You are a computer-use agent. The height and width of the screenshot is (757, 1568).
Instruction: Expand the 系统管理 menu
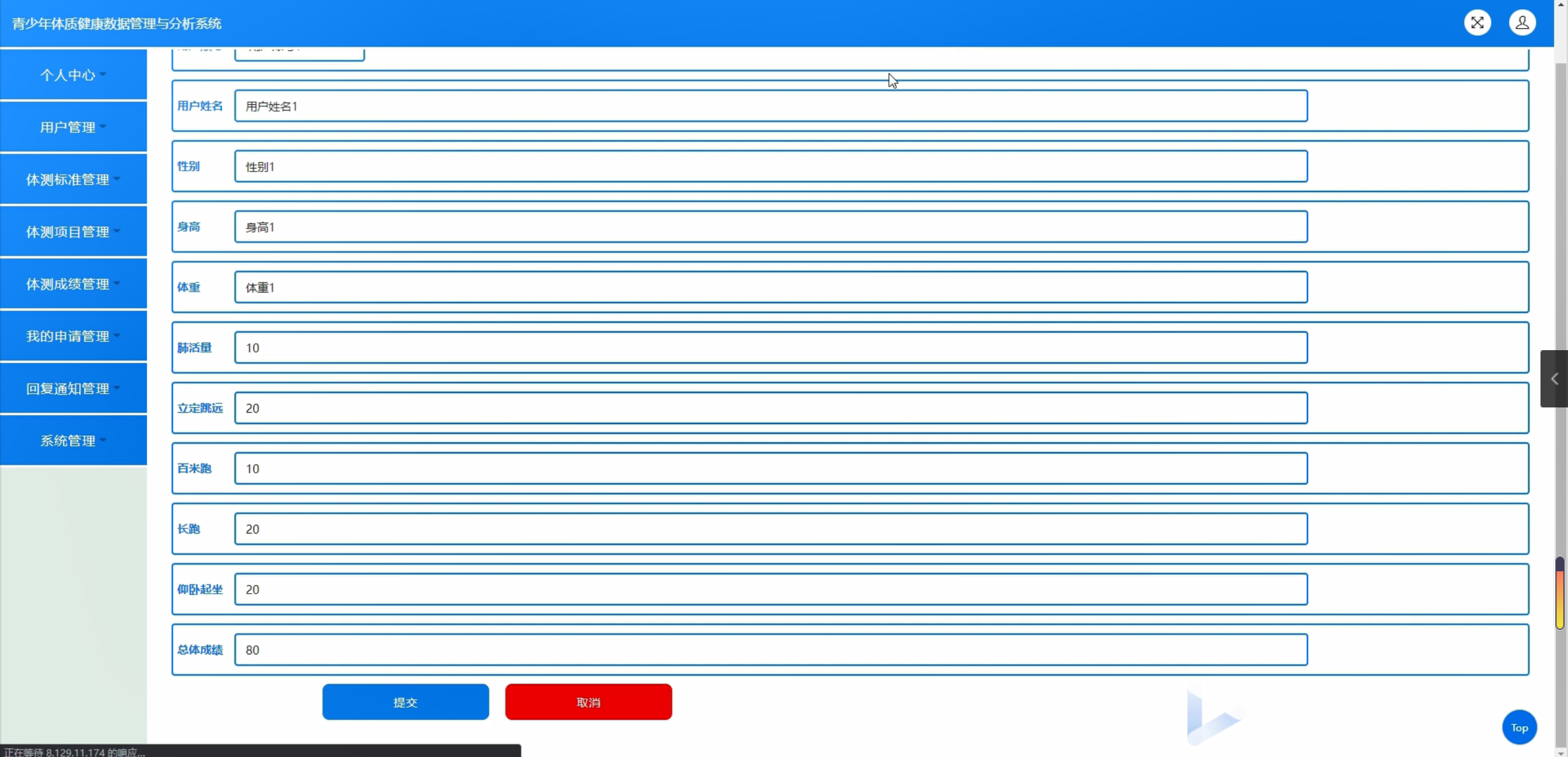pyautogui.click(x=73, y=441)
